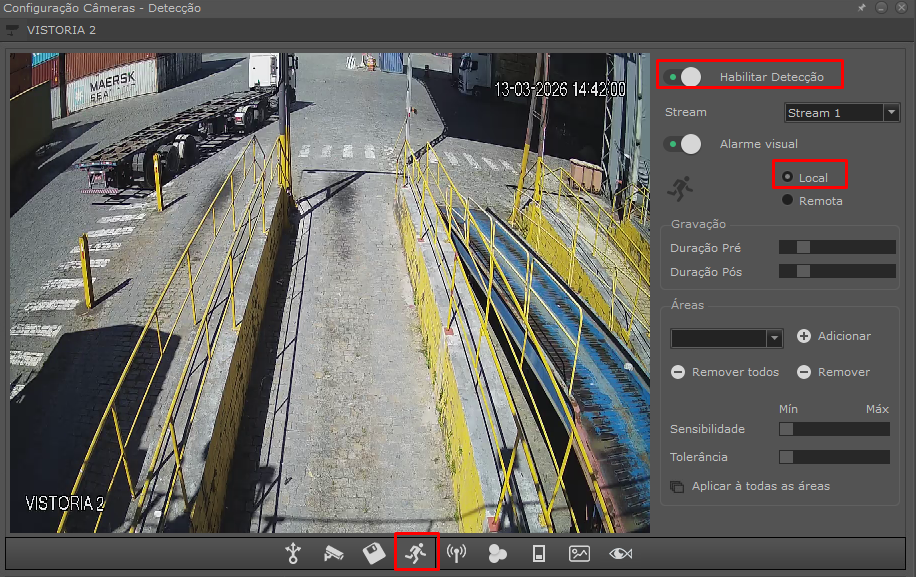Open the USB connection settings icon
Image resolution: width=916 pixels, height=577 pixels.
coord(293,553)
